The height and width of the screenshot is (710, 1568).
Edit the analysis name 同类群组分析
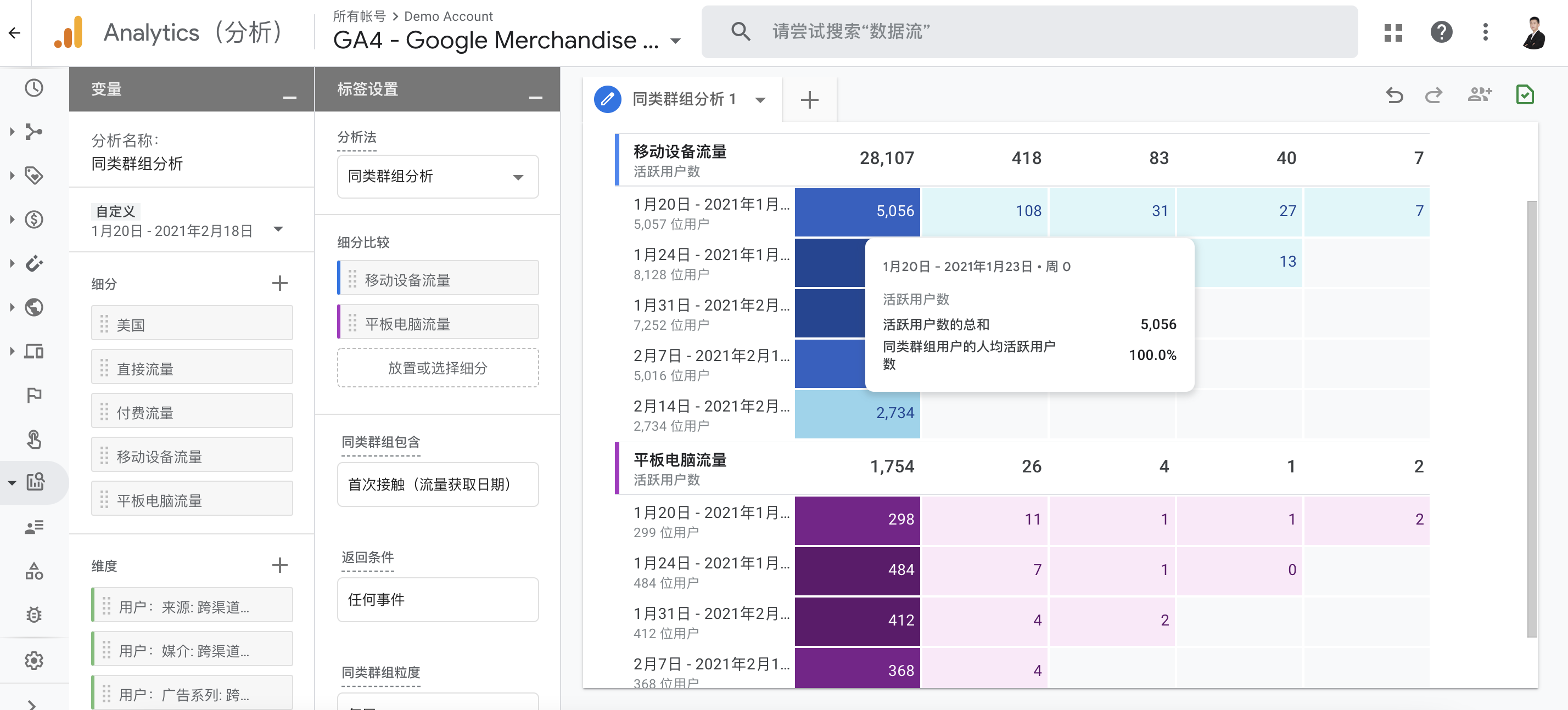(x=137, y=164)
